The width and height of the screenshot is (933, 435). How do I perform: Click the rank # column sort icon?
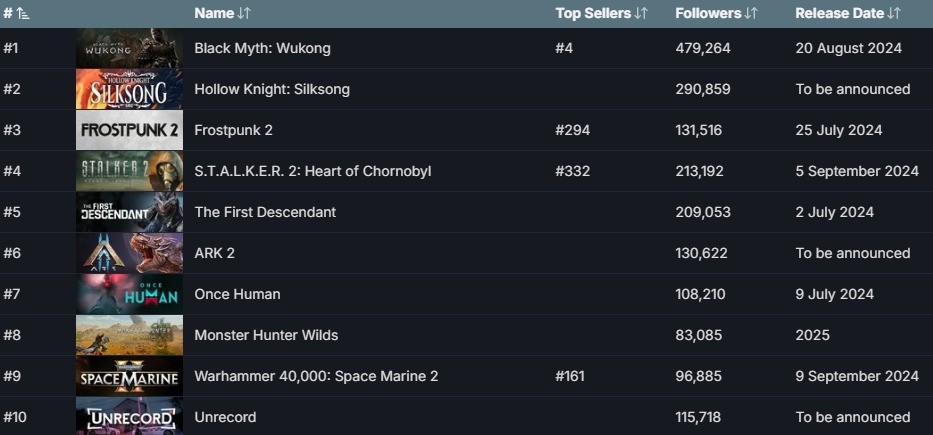click(23, 14)
